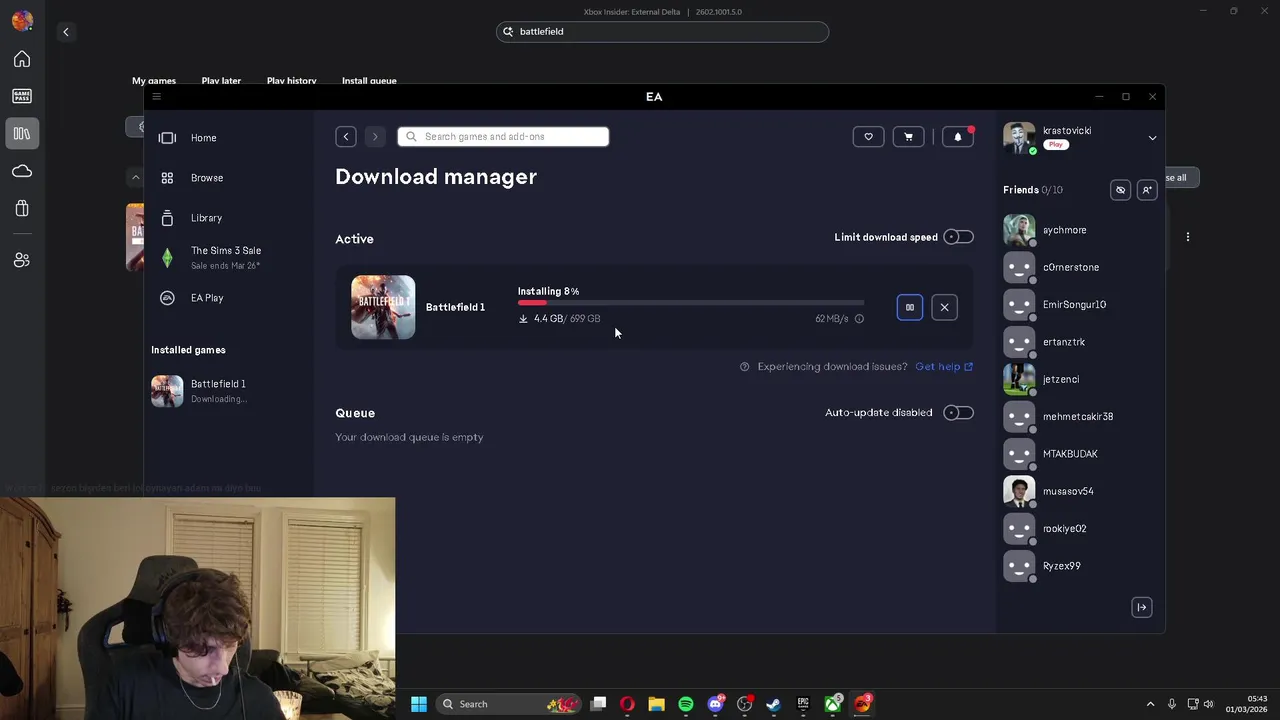1280x720 pixels.
Task: Click Battlefield 1 download cover art
Action: pos(383,307)
